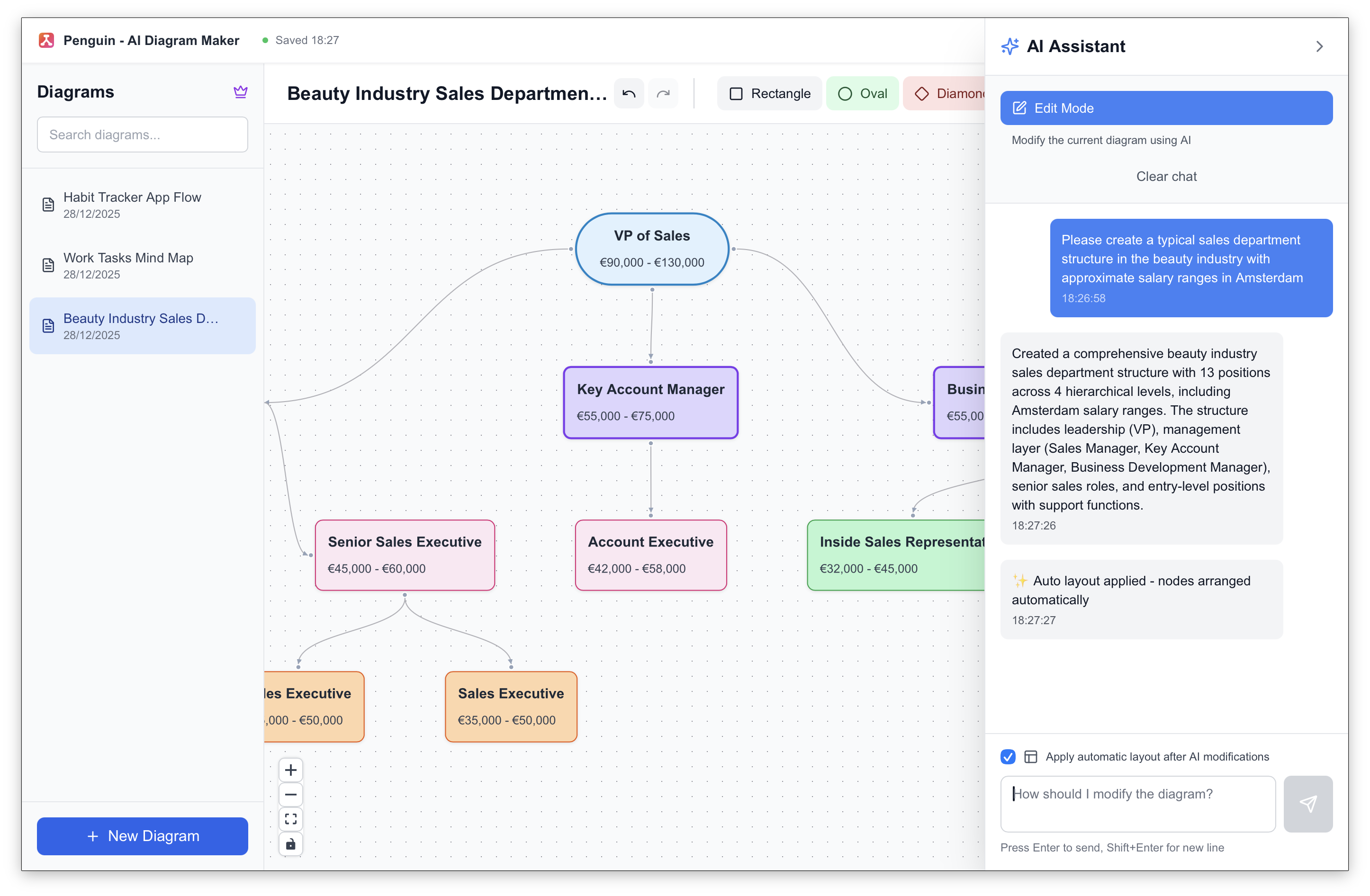Lock the canvas with the padlock control

tap(291, 843)
